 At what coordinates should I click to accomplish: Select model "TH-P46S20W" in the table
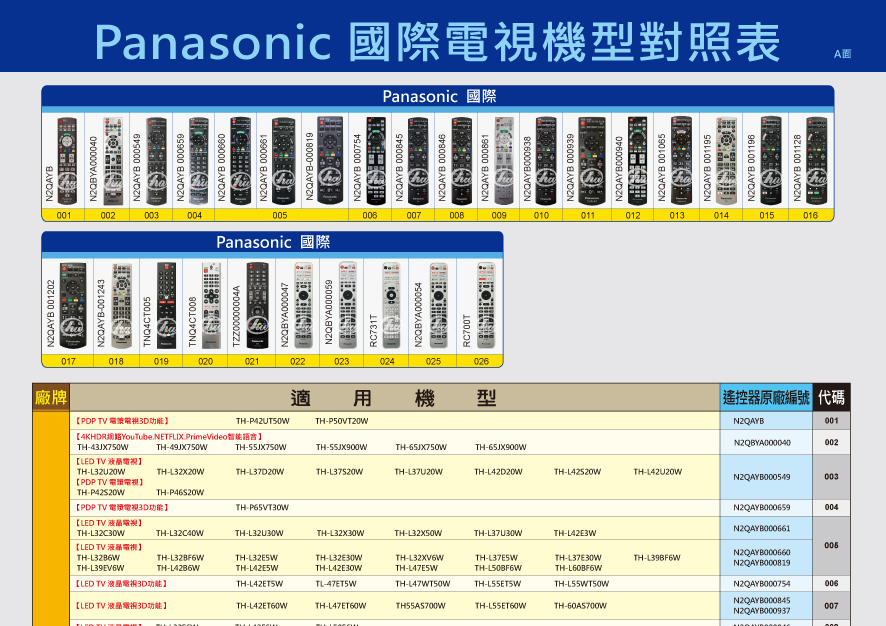coord(180,492)
